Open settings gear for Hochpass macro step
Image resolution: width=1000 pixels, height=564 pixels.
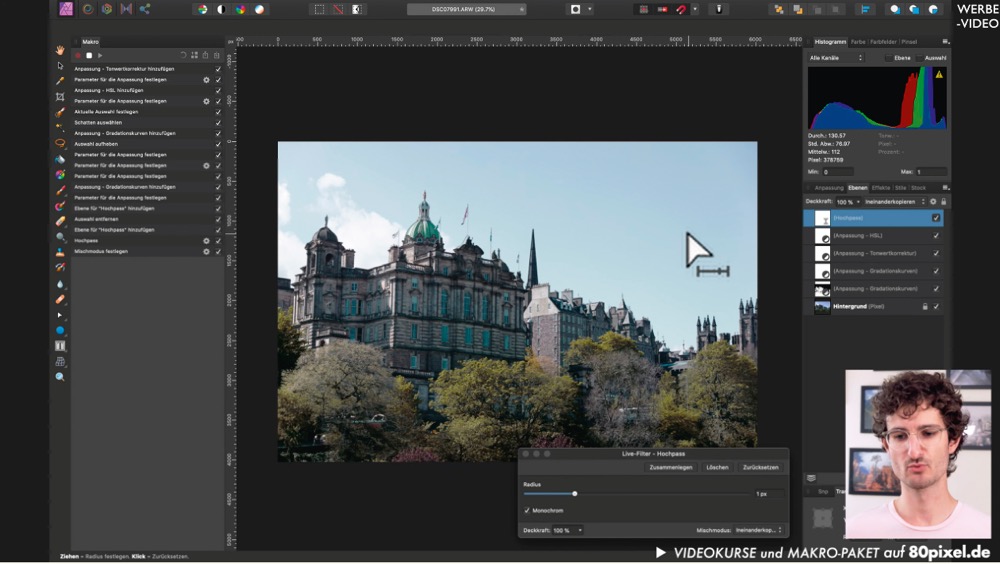[x=206, y=241]
